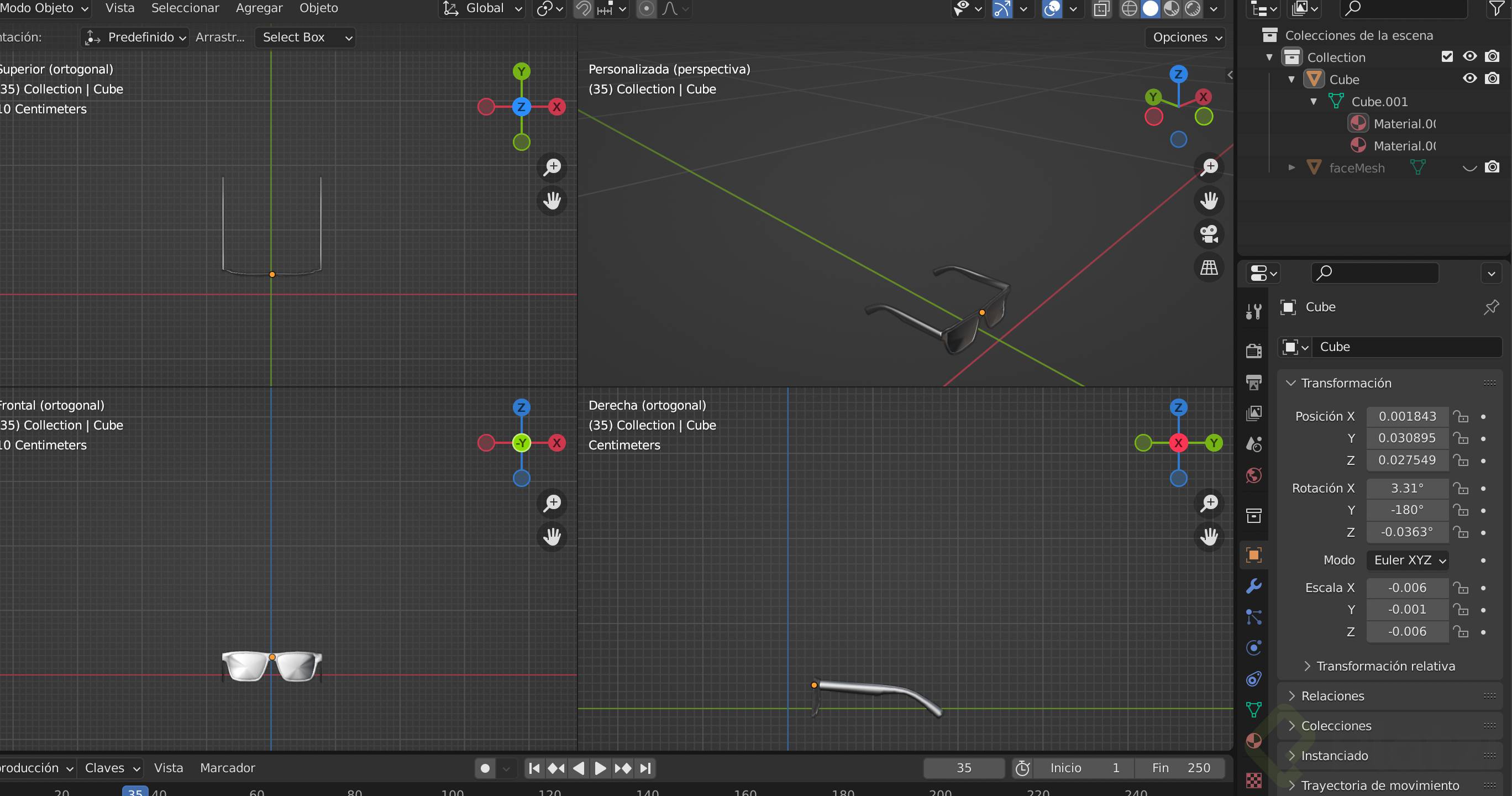Open the Material properties tab
Viewport: 1512px width, 796px height.
[1254, 741]
